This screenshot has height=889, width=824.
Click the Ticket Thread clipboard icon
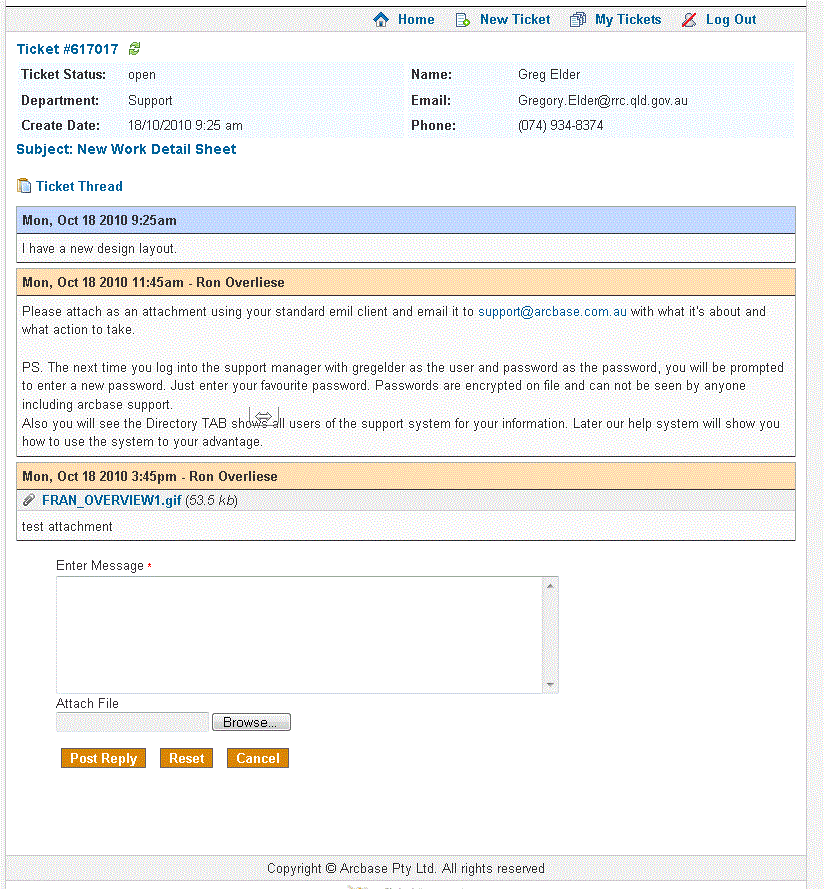coord(24,185)
